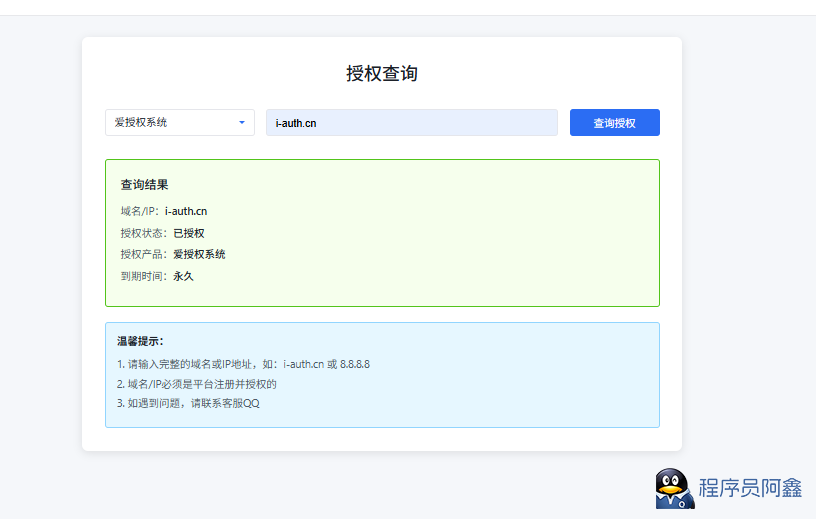Click the 授权状态 label

click(x=141, y=233)
